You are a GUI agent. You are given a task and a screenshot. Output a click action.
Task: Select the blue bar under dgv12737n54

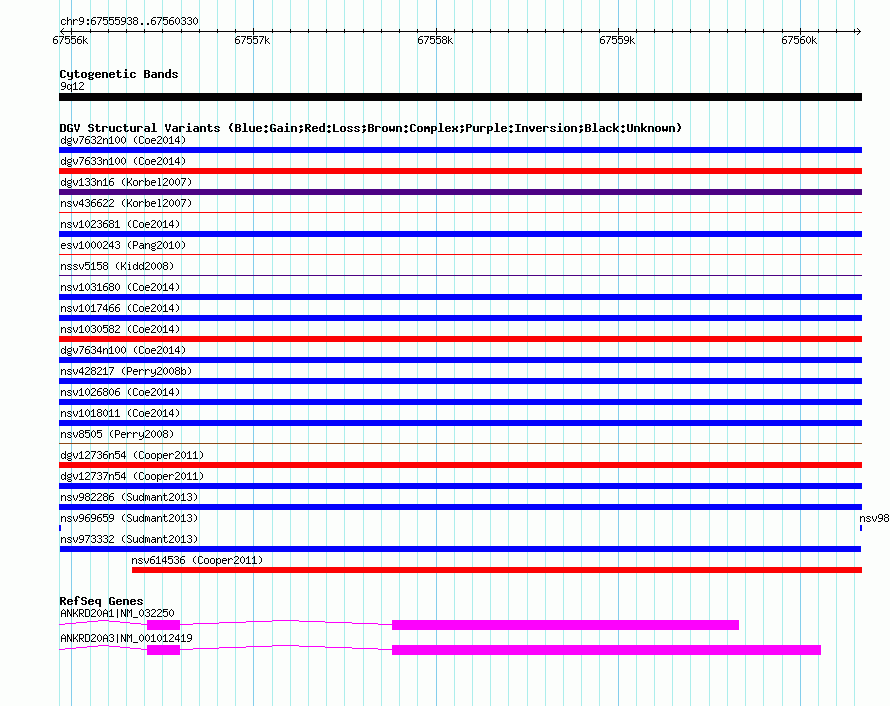pos(460,486)
